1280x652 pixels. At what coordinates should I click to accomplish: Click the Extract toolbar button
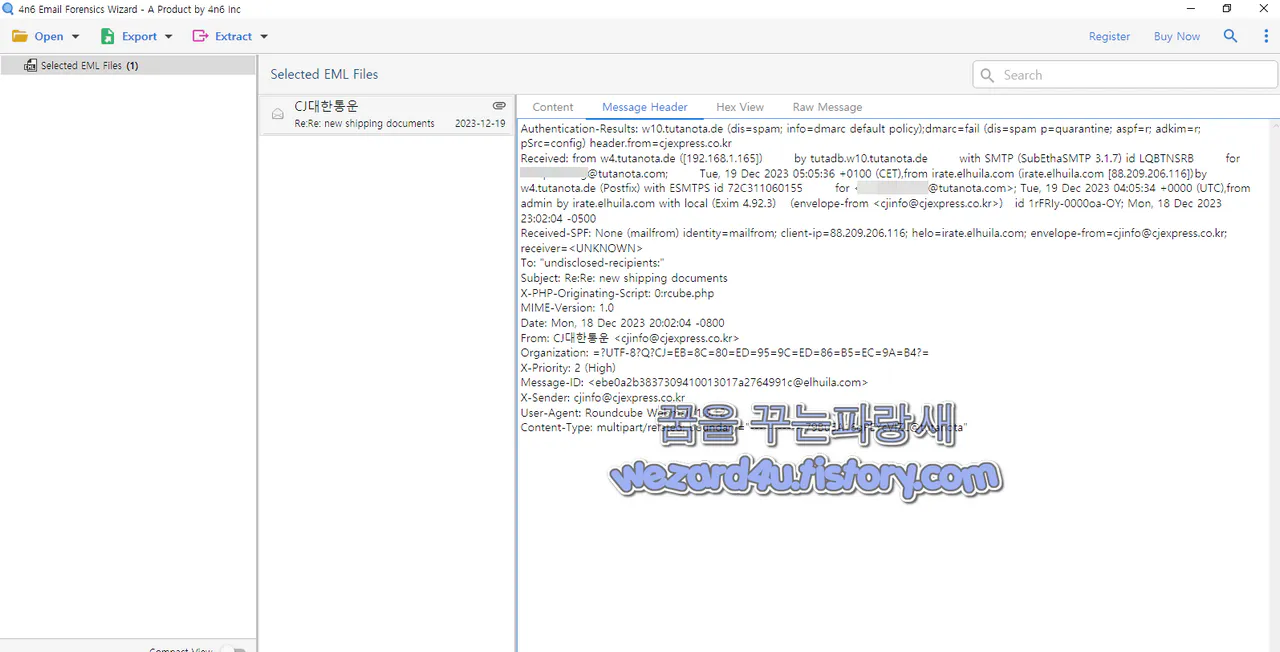pos(230,36)
